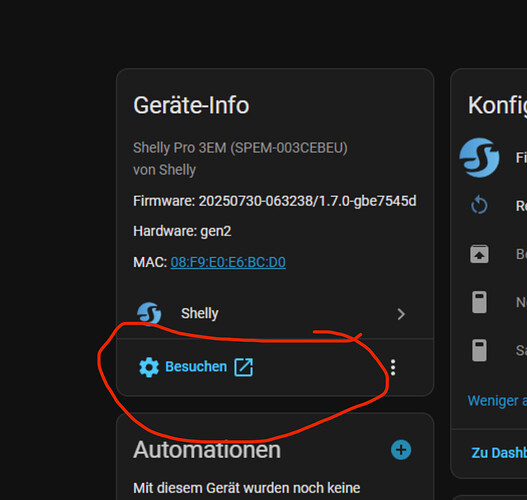Click the Geräte-Info card title
Screen dimensions: 527x500
tap(191, 105)
